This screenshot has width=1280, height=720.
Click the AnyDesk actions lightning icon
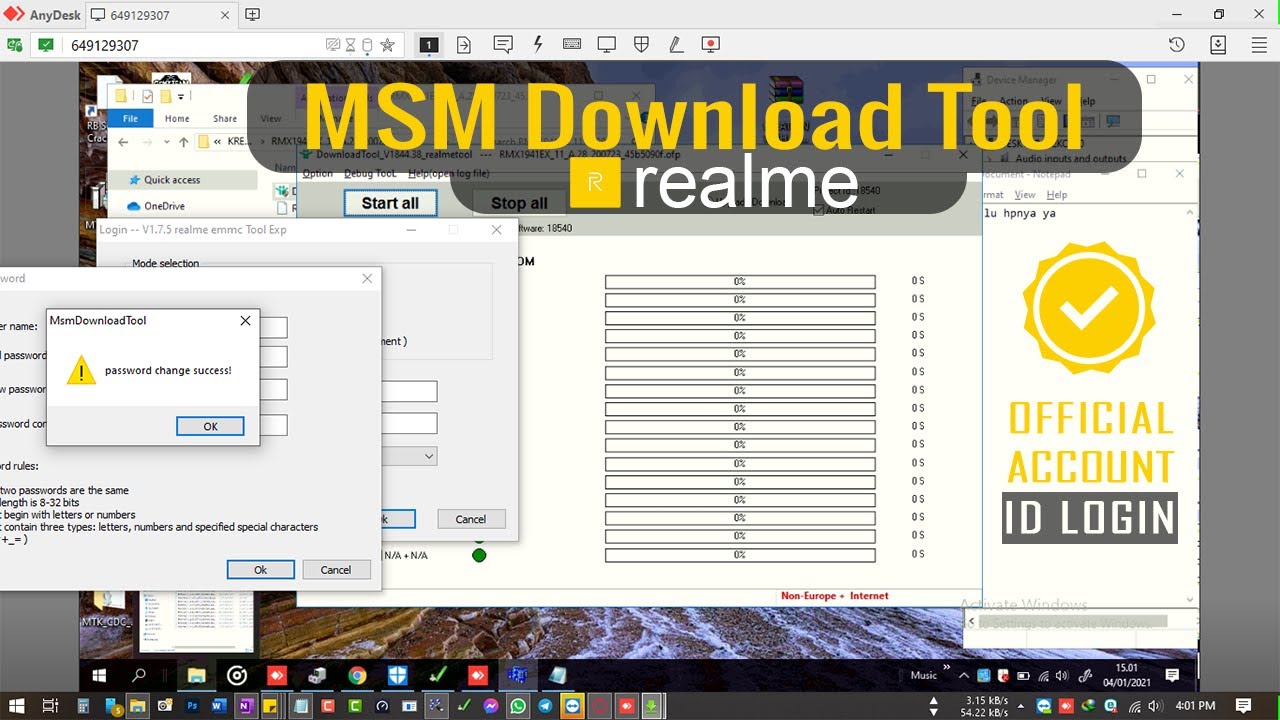point(538,45)
